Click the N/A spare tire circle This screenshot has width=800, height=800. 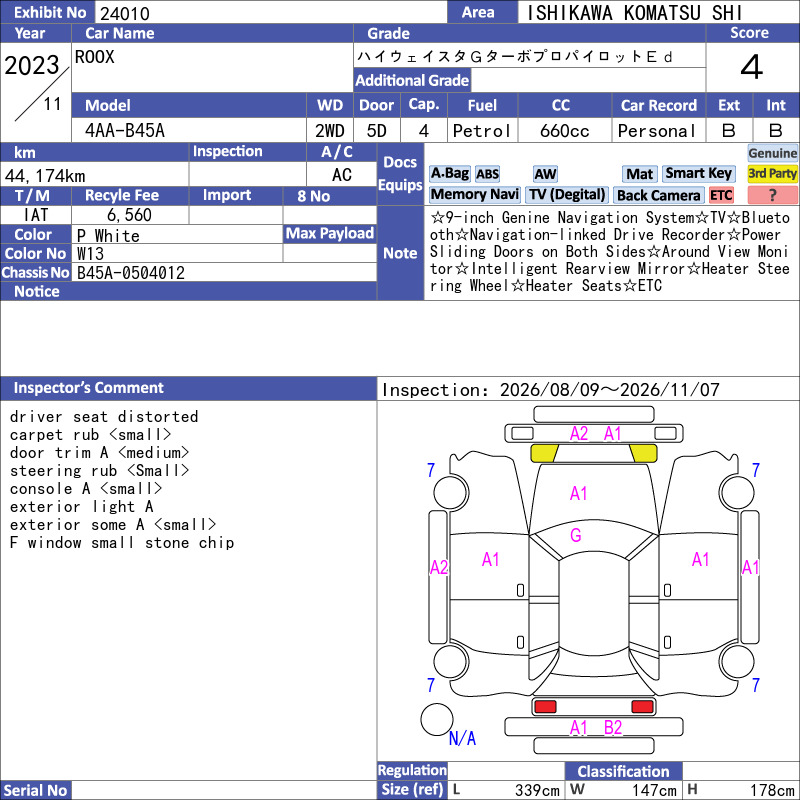437,719
